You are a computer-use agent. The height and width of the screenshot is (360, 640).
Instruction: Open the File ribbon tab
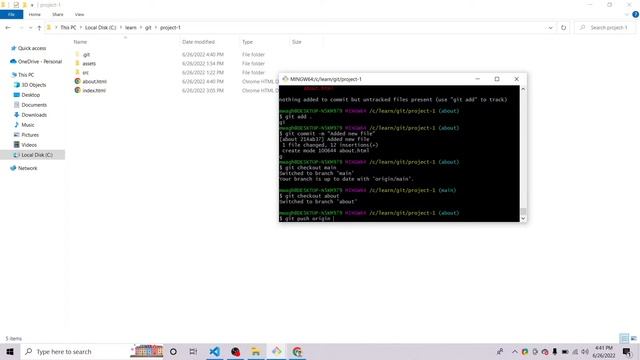point(11,14)
